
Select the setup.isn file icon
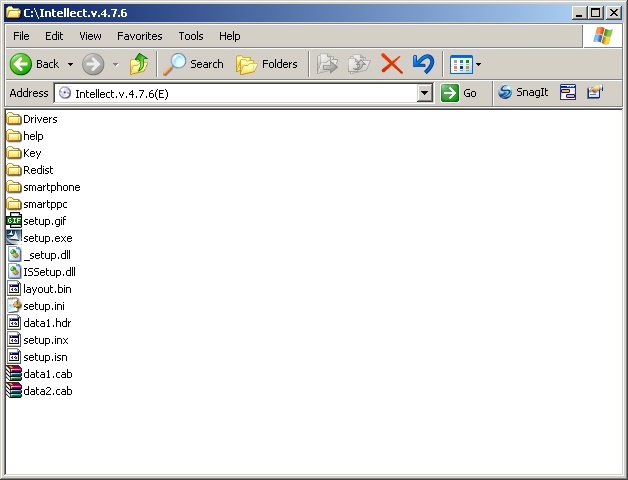coord(14,357)
